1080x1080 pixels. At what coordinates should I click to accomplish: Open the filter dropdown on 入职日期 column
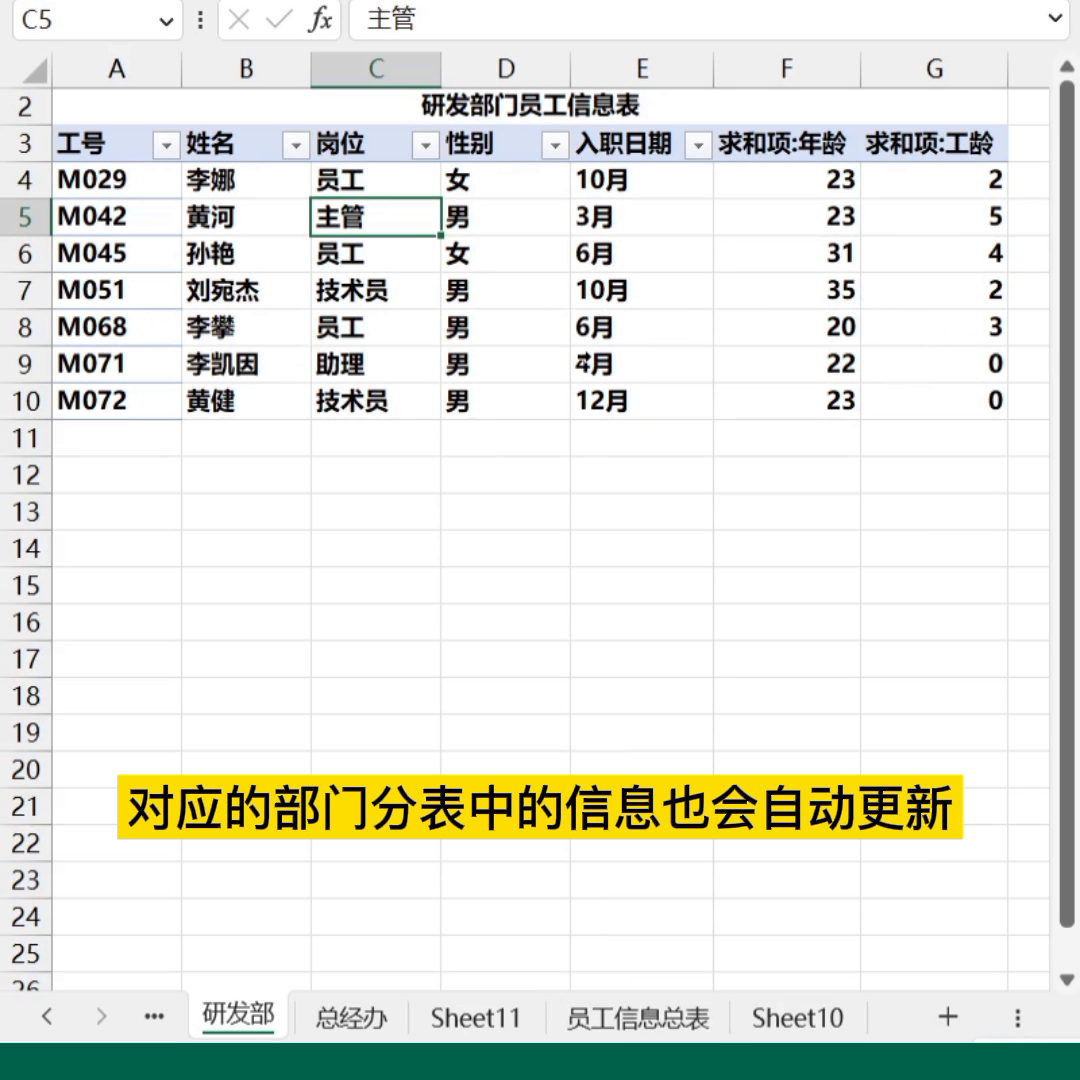pyautogui.click(x=697, y=144)
